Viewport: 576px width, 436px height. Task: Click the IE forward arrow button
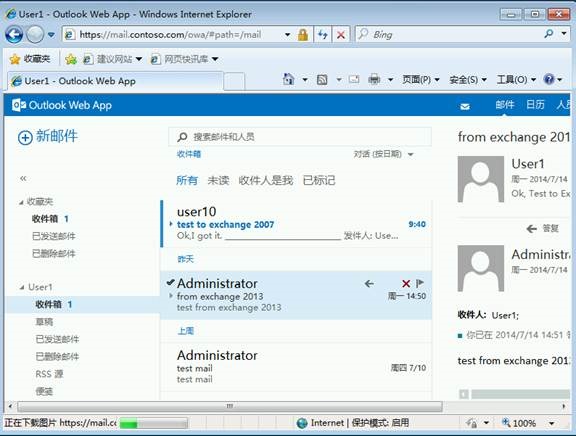click(x=35, y=35)
